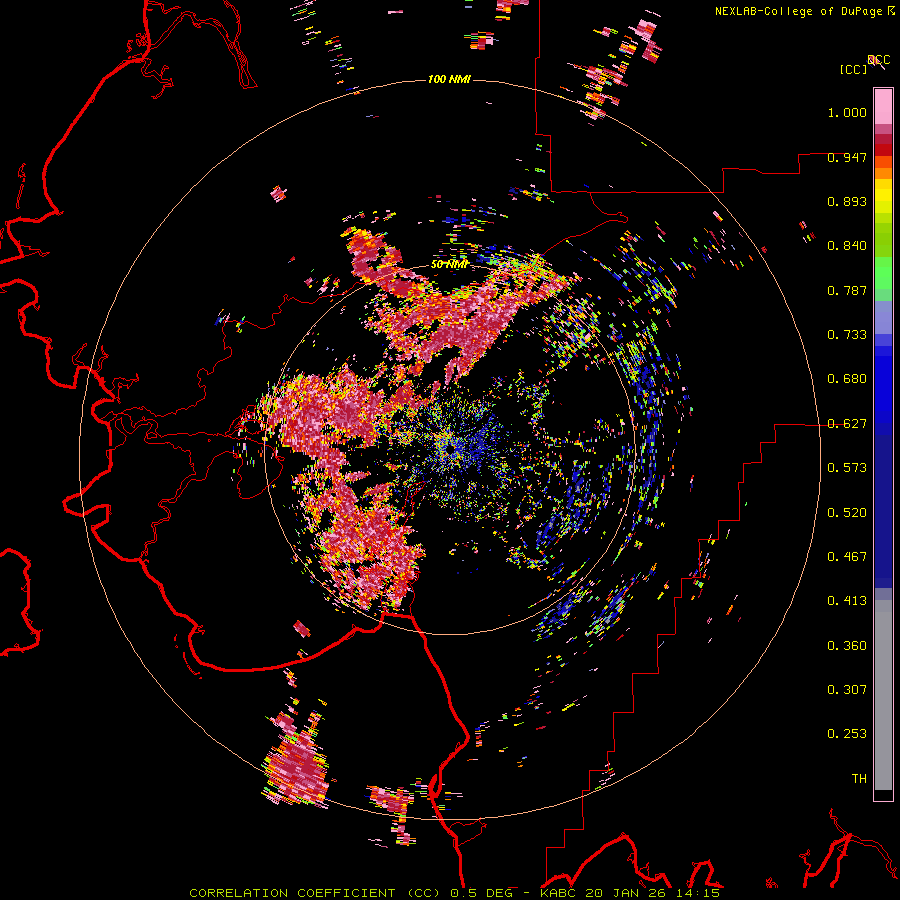Screen dimensions: 900x900
Task: Pick the gray color bar segment
Action: [x=883, y=695]
